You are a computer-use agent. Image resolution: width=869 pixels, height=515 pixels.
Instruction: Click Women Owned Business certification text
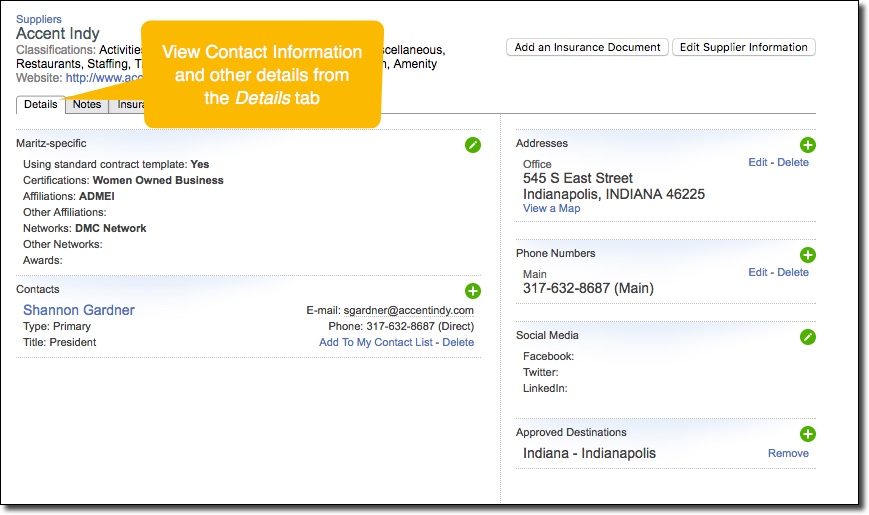158,180
